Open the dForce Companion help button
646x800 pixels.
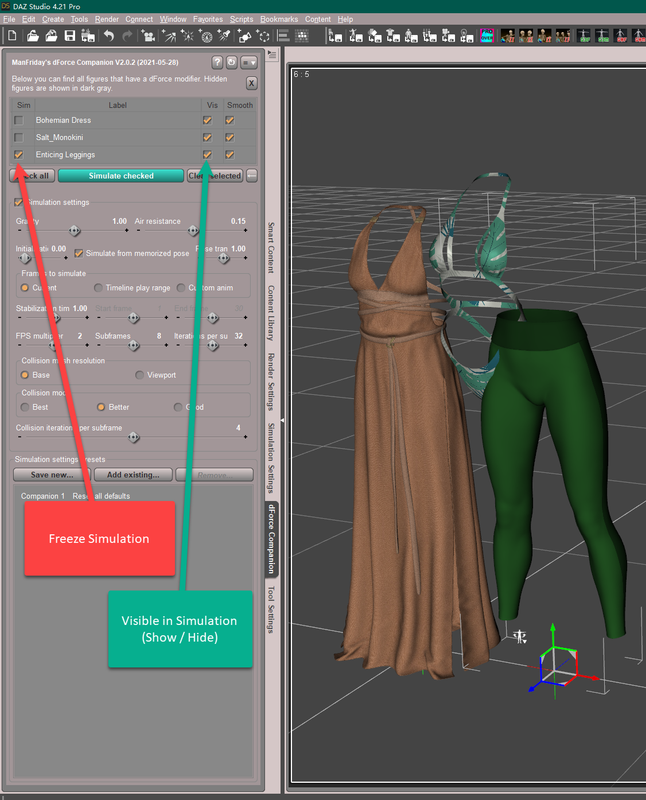pos(217,62)
